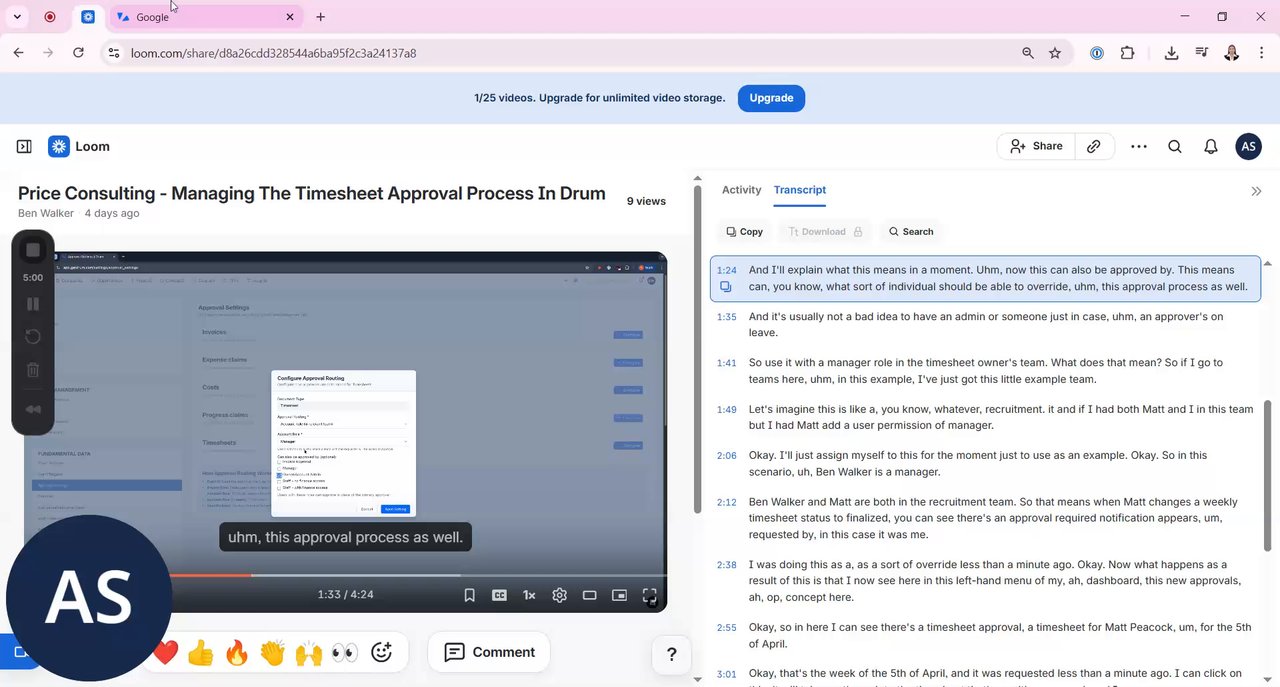Image resolution: width=1280 pixels, height=687 pixels.
Task: Open the three-dot more options menu
Action: [x=1139, y=146]
